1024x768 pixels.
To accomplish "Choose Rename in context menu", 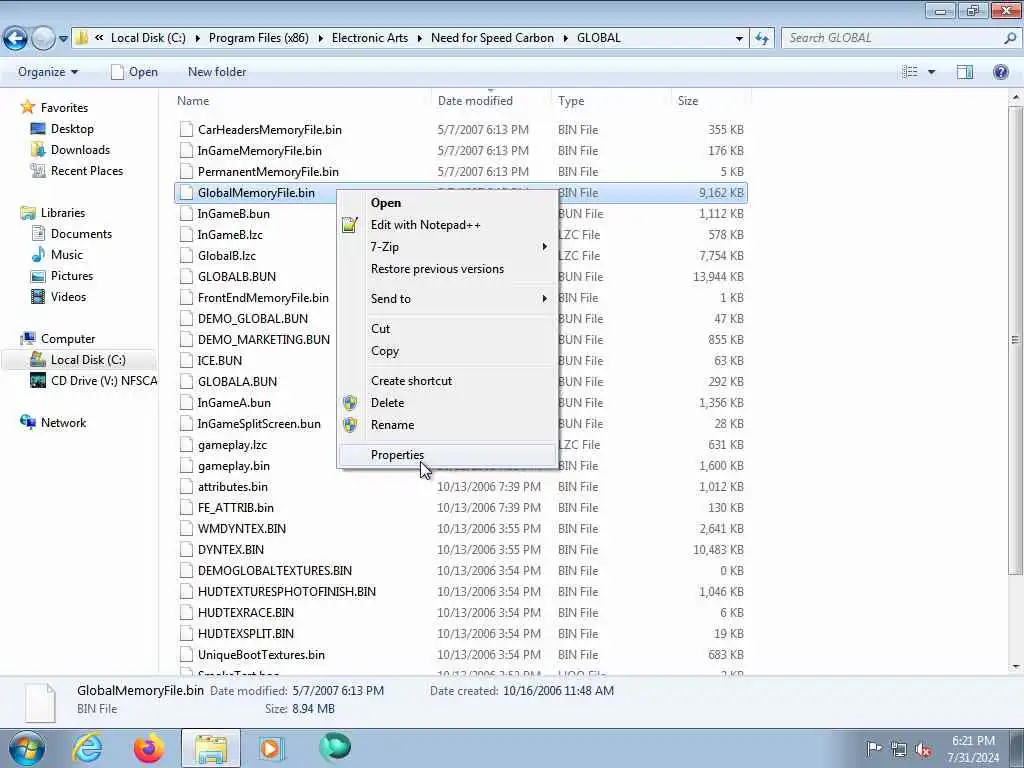I will (x=447, y=424).
